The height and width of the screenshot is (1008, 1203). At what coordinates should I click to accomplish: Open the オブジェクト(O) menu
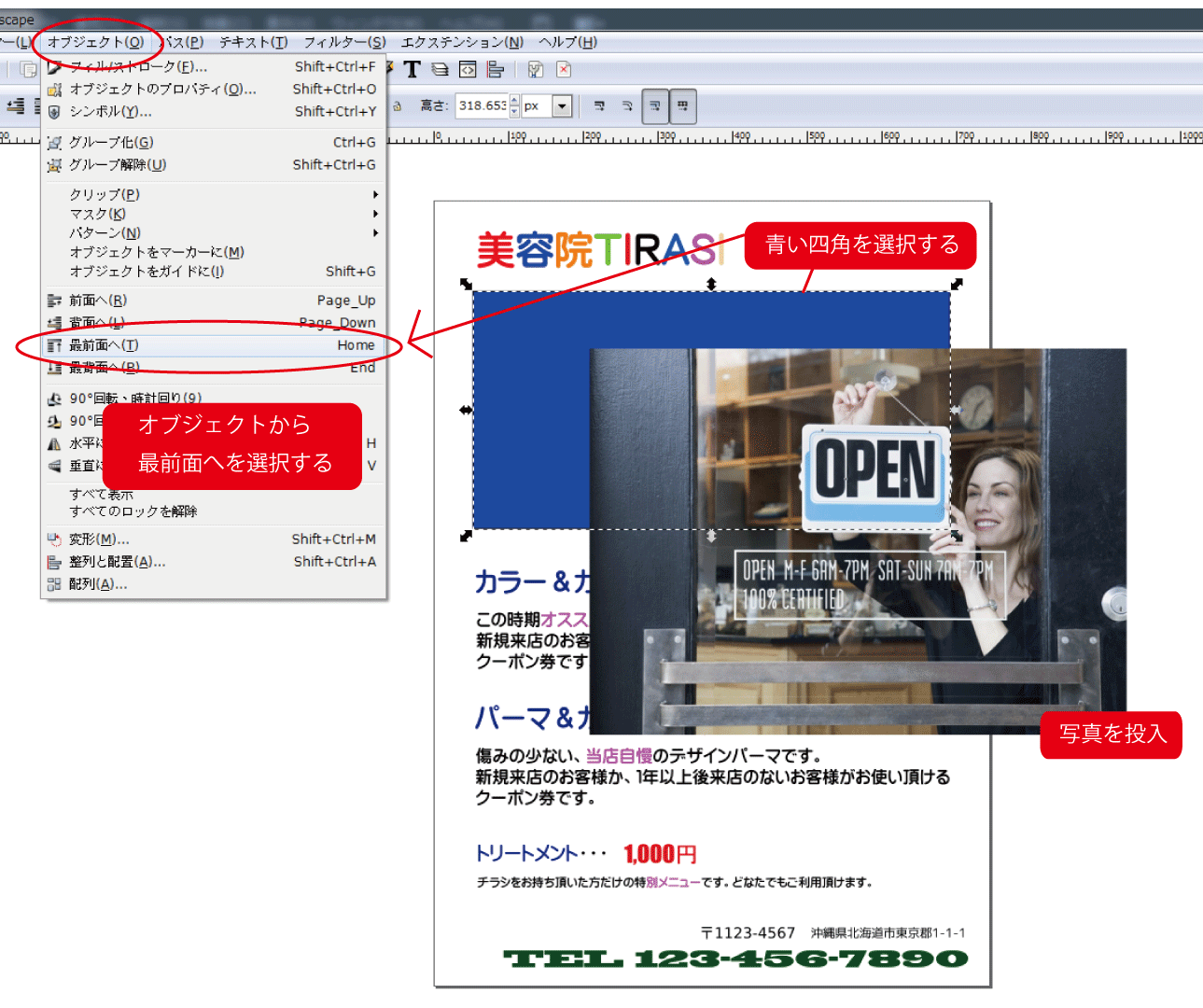95,42
